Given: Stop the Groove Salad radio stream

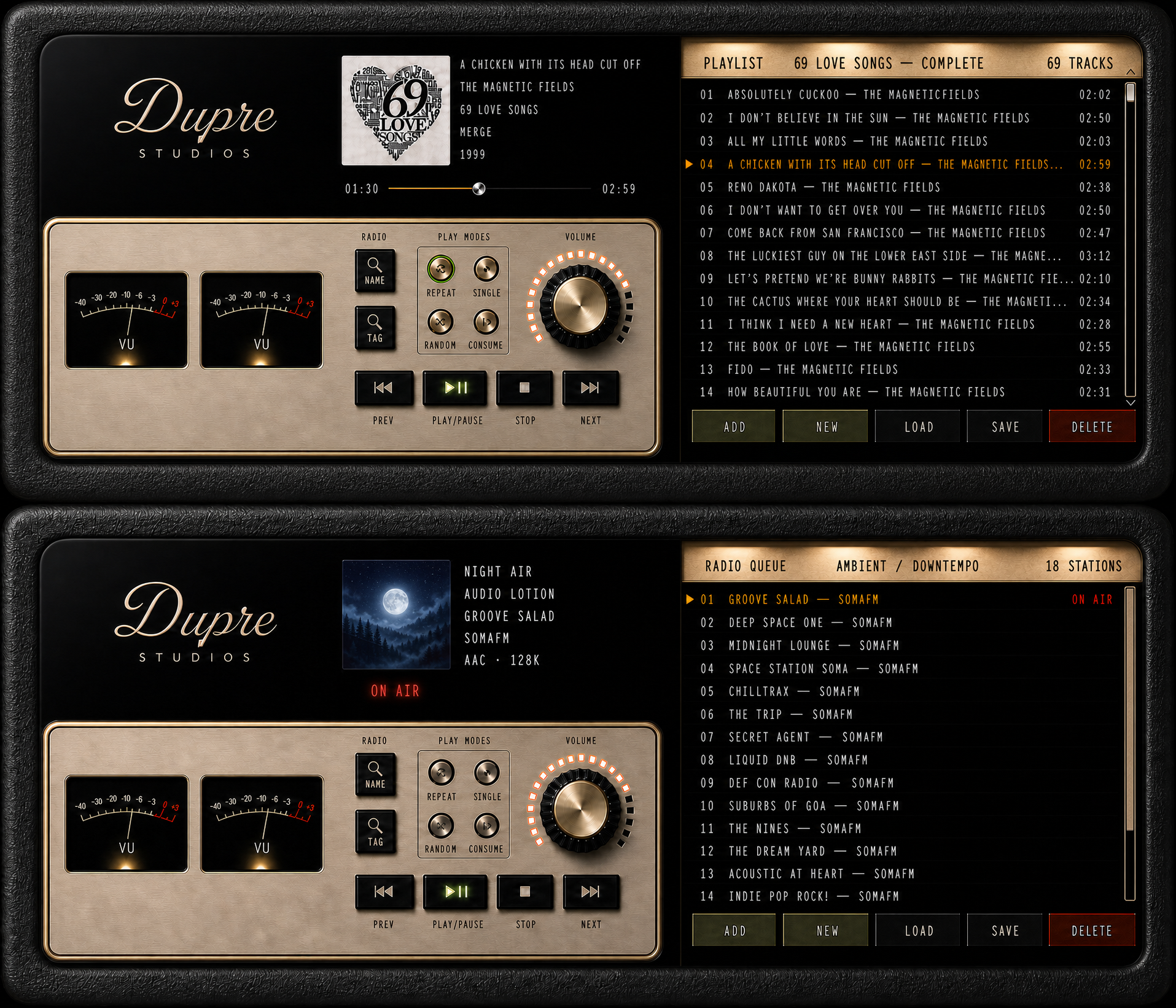Looking at the screenshot, I should point(525,892).
